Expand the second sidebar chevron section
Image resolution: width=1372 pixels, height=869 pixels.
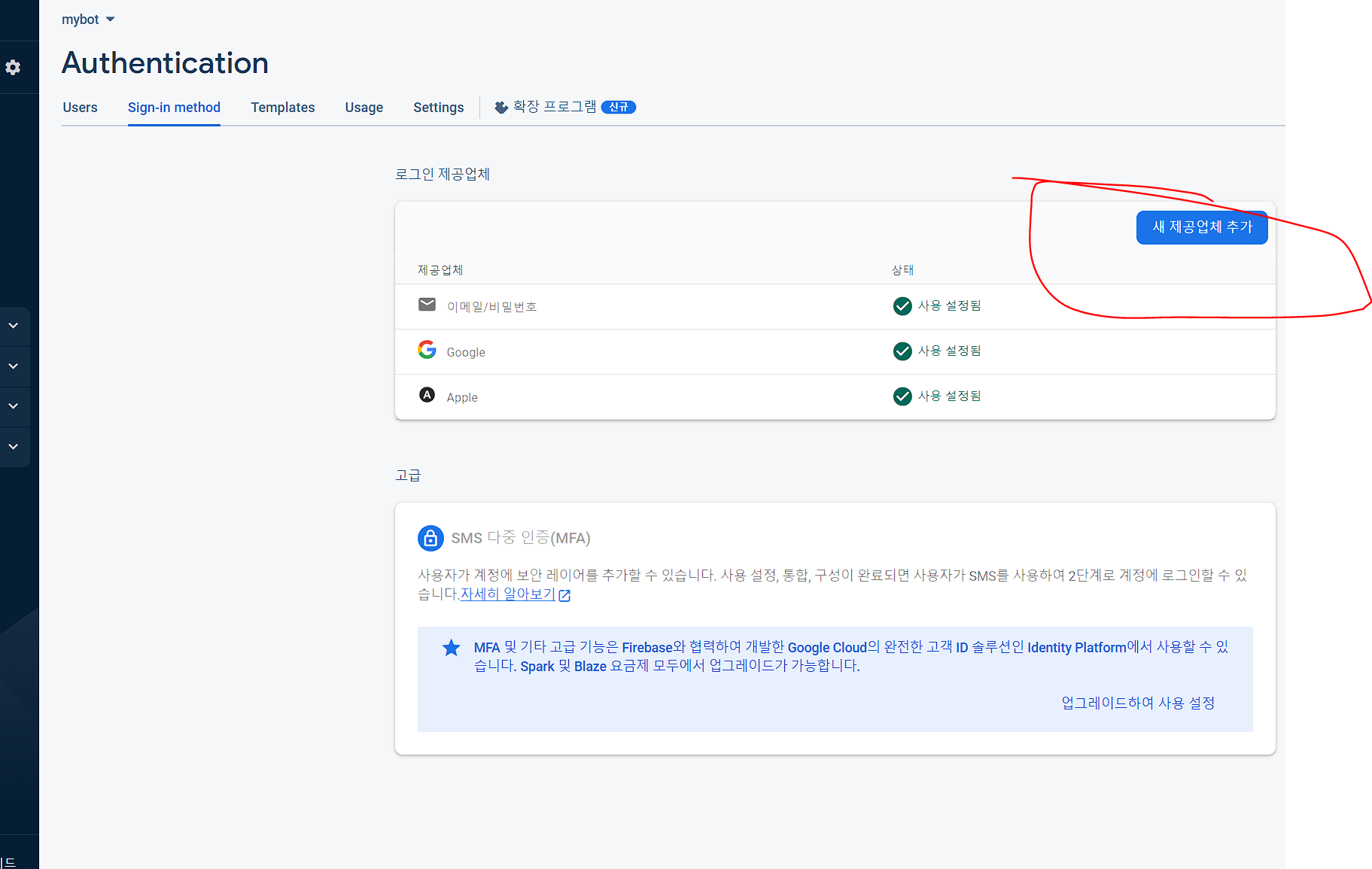tap(14, 366)
